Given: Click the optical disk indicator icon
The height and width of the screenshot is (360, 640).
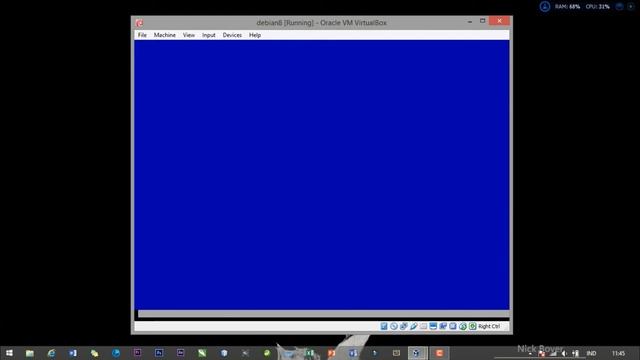Looking at the screenshot, I should click(x=394, y=326).
